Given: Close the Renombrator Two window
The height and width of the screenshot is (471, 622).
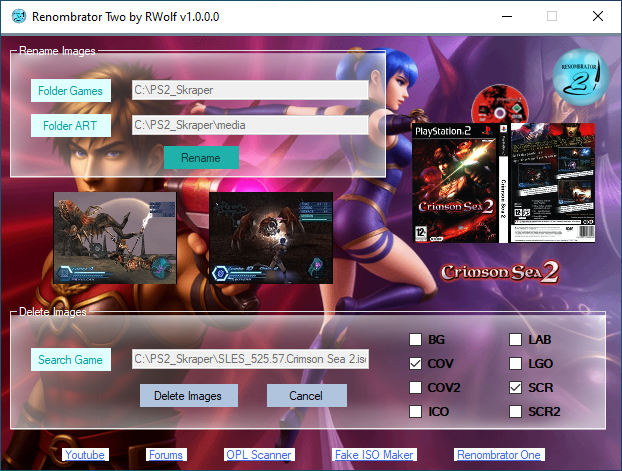Looking at the screenshot, I should tap(598, 16).
